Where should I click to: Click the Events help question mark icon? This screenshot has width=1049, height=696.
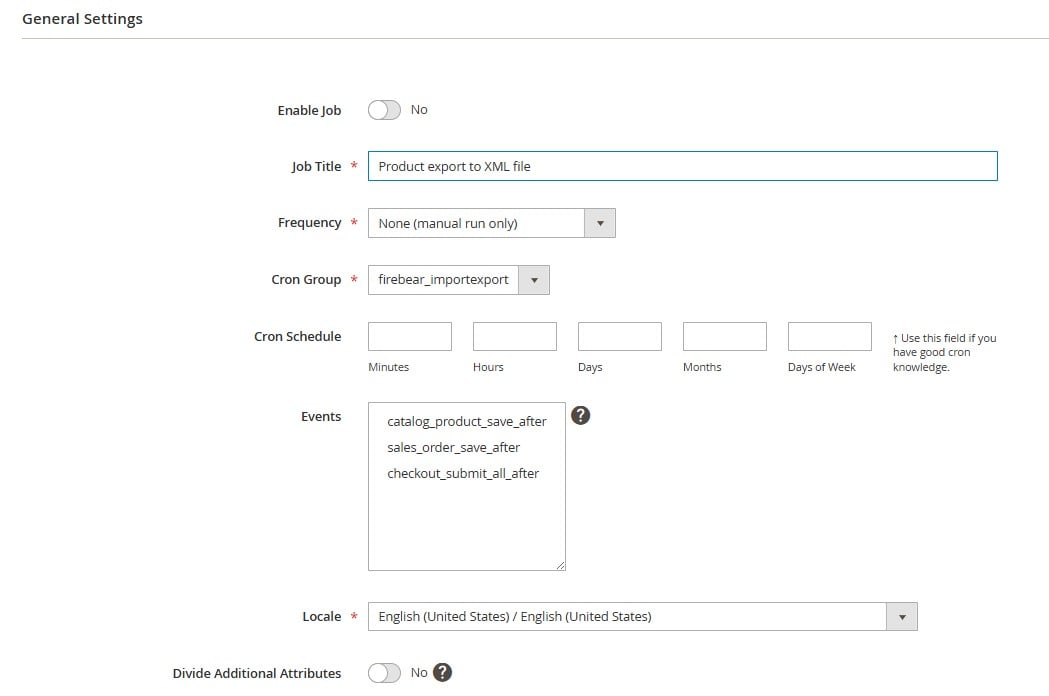[x=581, y=416]
